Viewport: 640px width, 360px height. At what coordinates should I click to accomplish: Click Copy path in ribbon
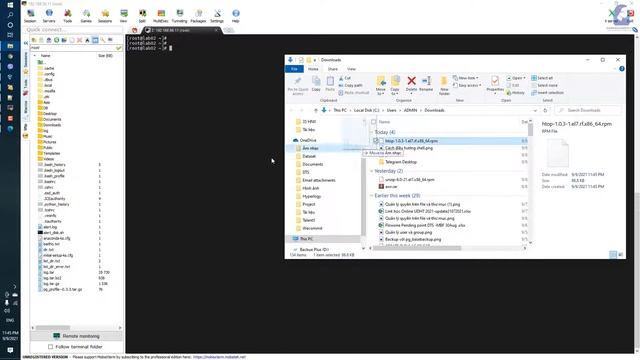point(351,85)
